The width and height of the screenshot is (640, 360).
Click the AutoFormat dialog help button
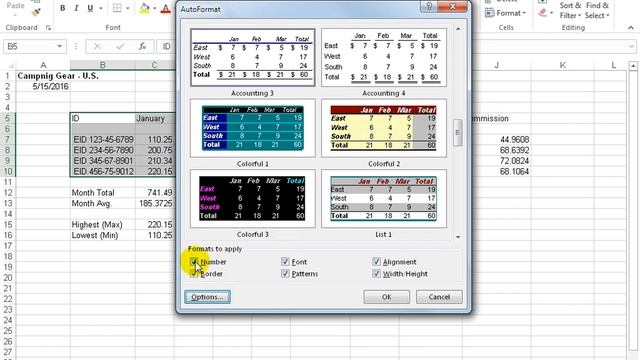[429, 6]
